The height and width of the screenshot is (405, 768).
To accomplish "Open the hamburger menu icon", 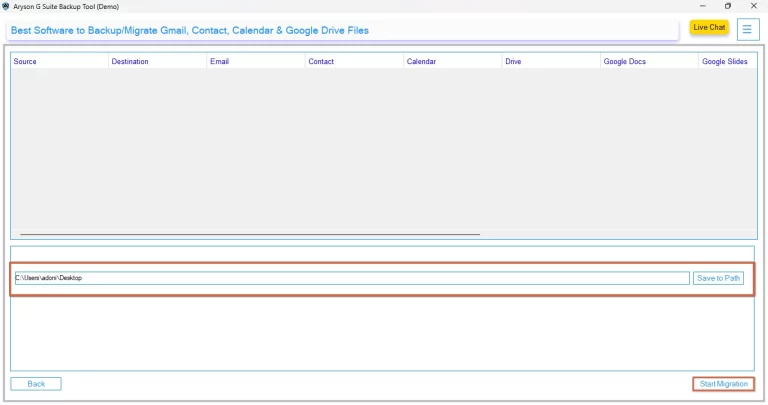I will [x=747, y=29].
